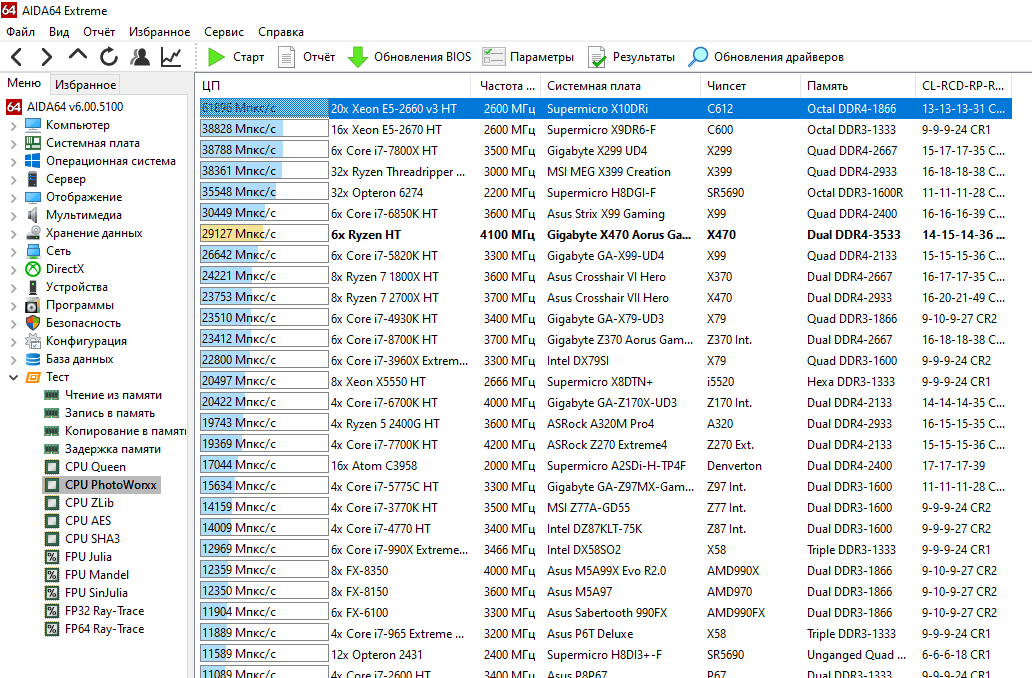Expand the Конфигурация tree node

tap(13, 341)
